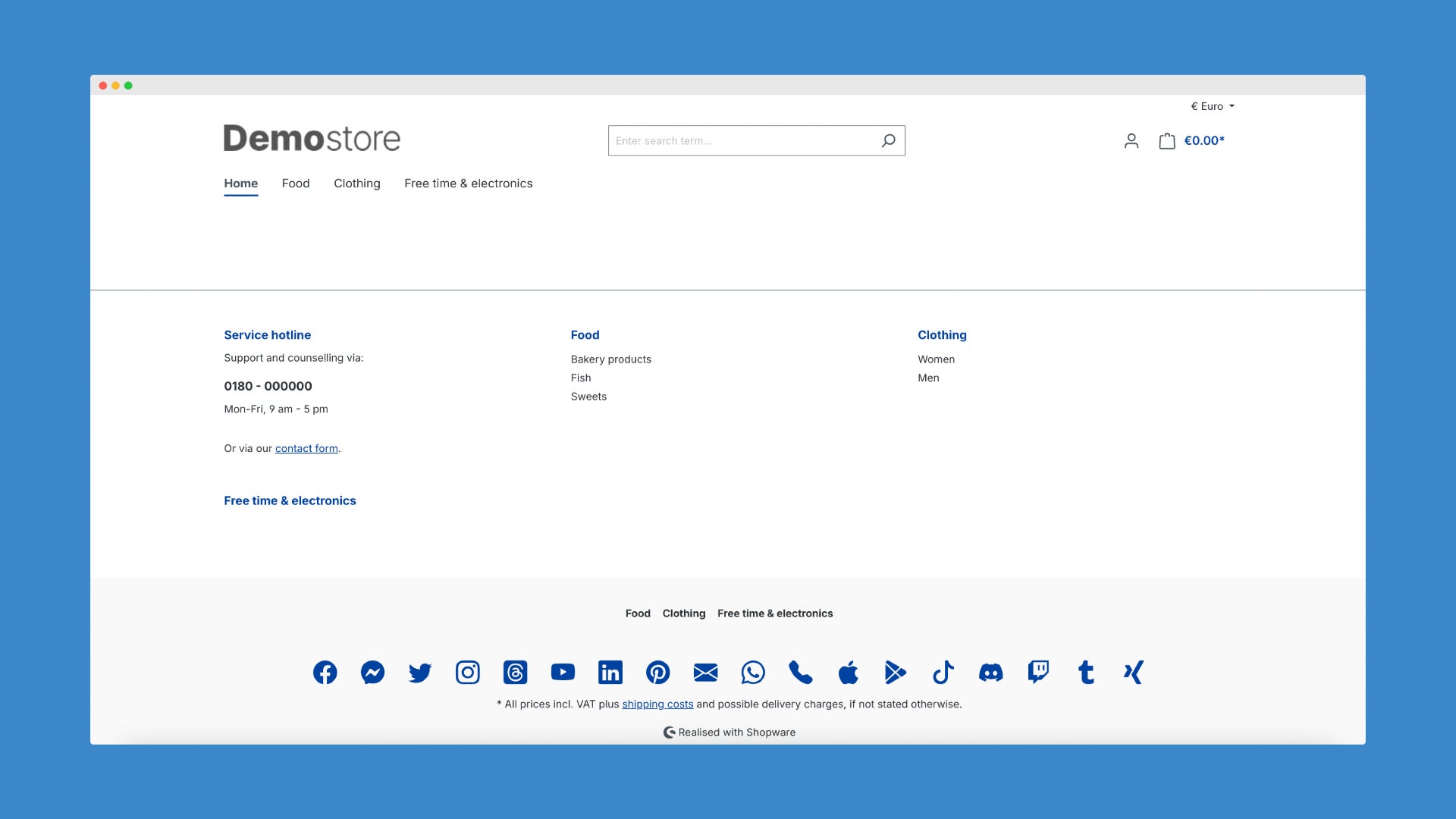1456x819 pixels.
Task: Open the Fish category link
Action: click(x=580, y=378)
